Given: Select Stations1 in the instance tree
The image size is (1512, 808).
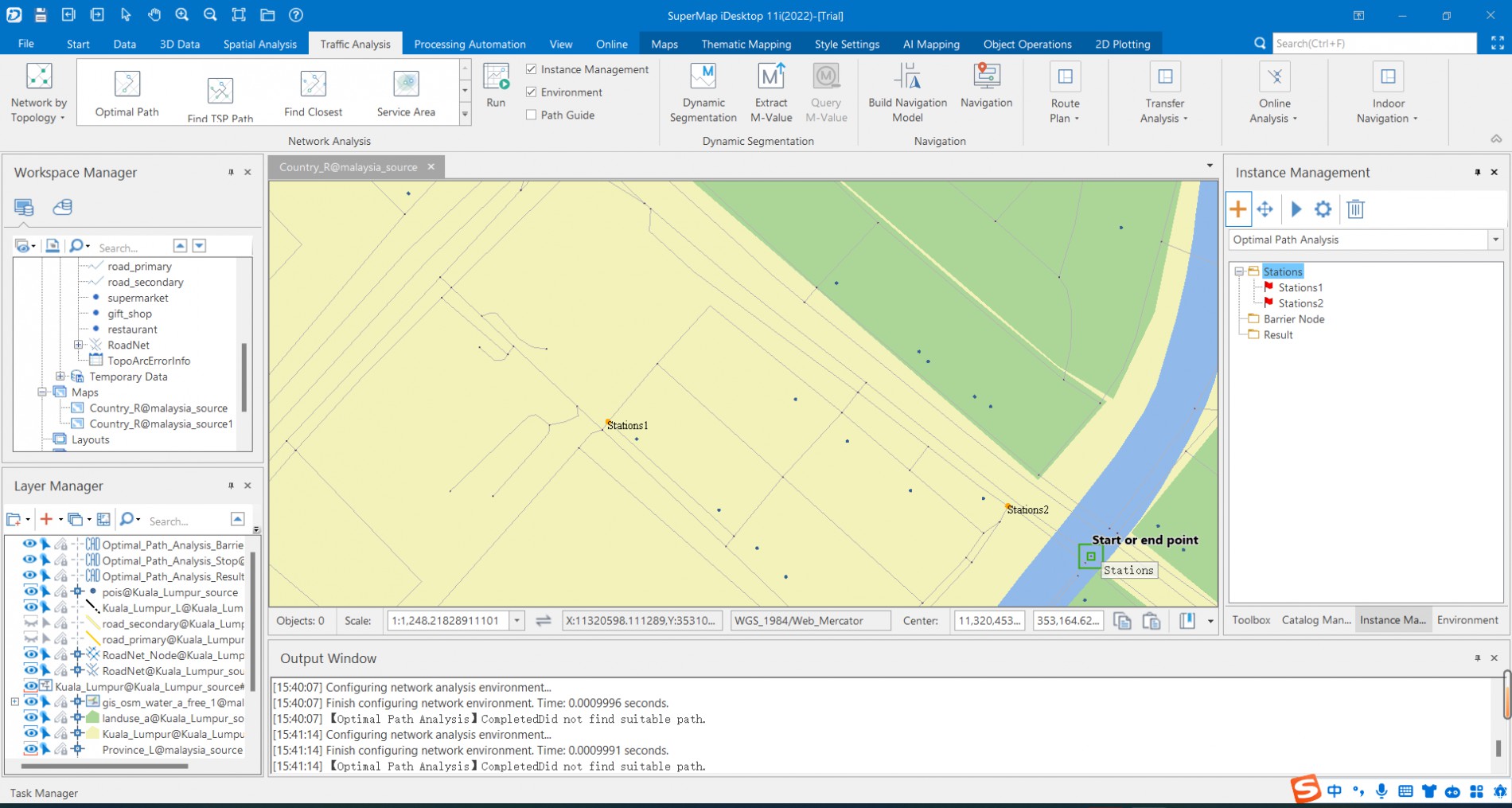Looking at the screenshot, I should coord(1300,287).
